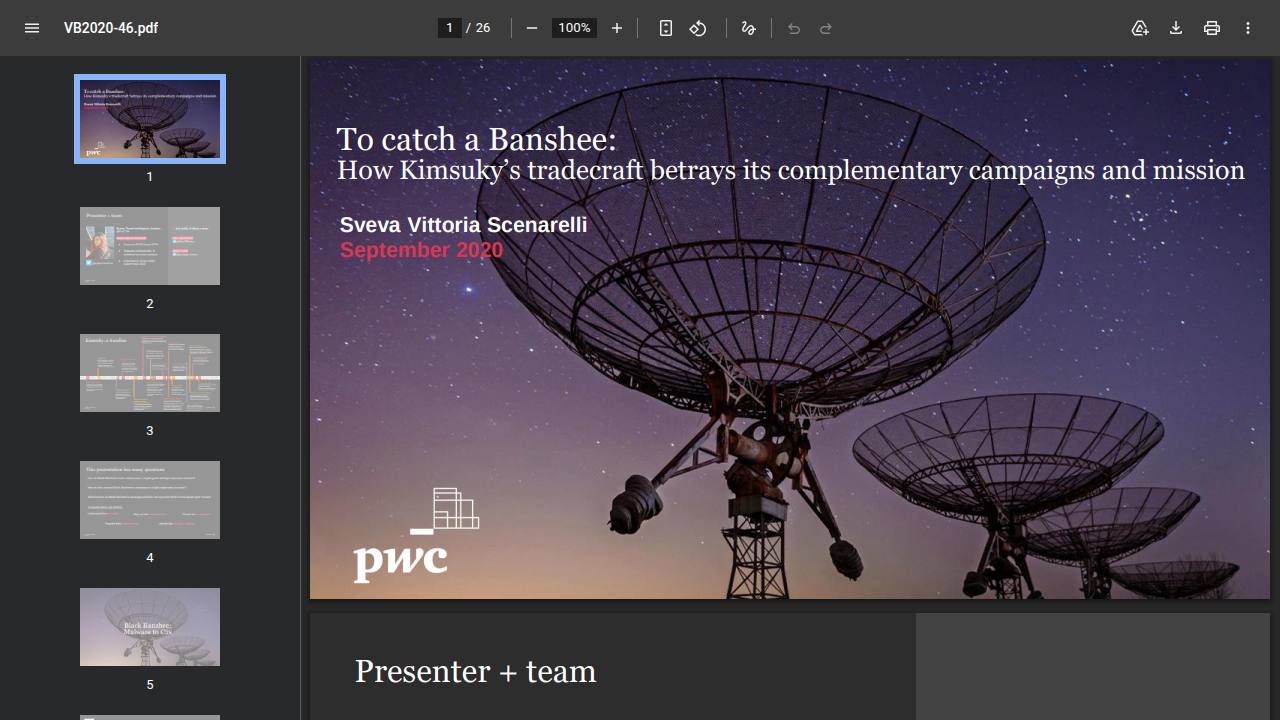Click the zoom out minus button
The height and width of the screenshot is (720, 1280).
click(x=532, y=28)
